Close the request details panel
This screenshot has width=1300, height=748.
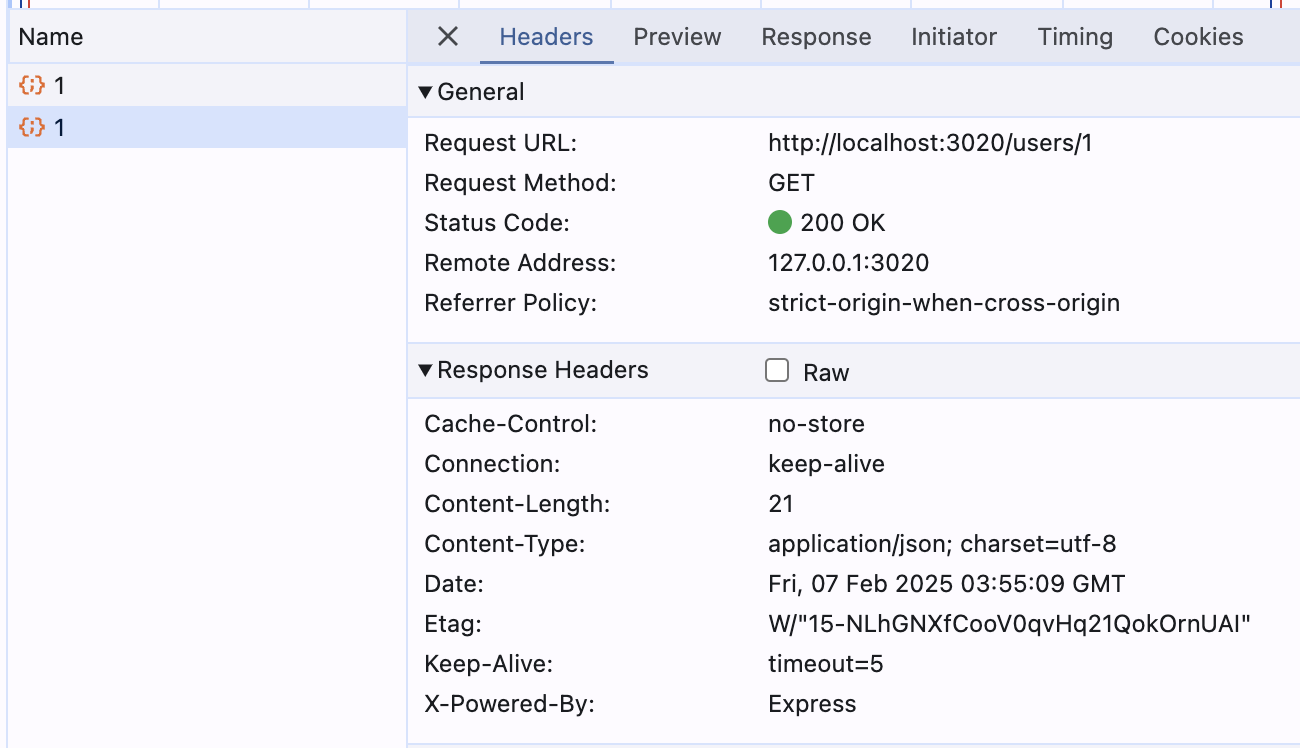tap(448, 37)
